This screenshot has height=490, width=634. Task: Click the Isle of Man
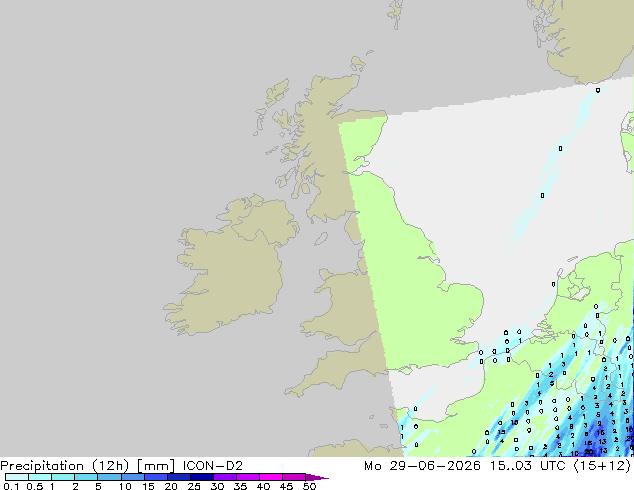[x=321, y=239]
